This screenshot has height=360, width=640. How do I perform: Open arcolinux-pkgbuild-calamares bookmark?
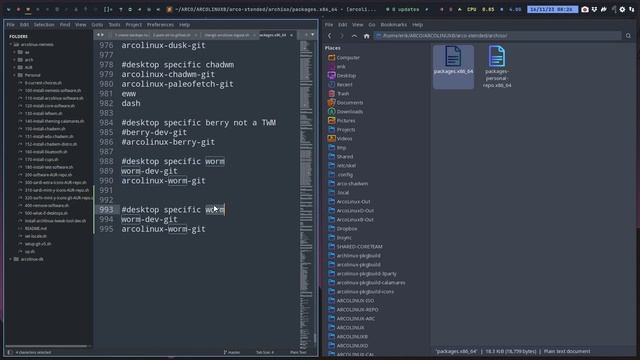(371, 282)
